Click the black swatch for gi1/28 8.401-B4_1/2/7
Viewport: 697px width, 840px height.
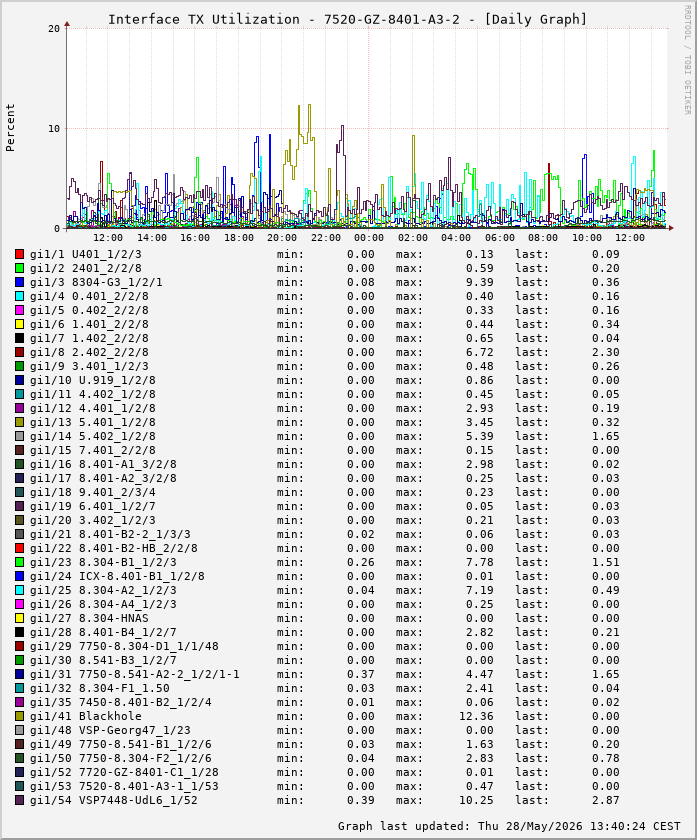20,633
